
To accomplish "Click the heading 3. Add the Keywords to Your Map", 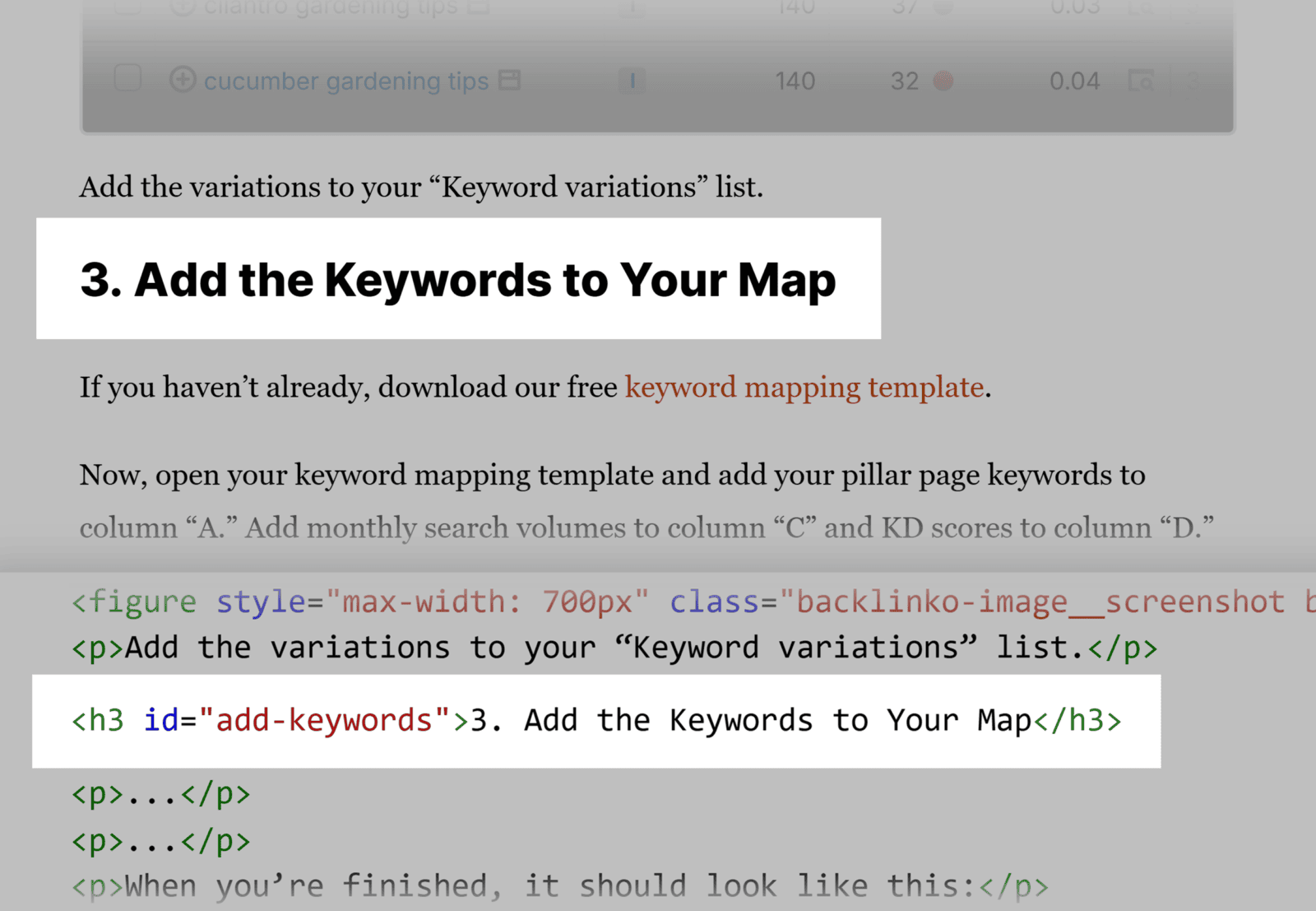I will 458,280.
